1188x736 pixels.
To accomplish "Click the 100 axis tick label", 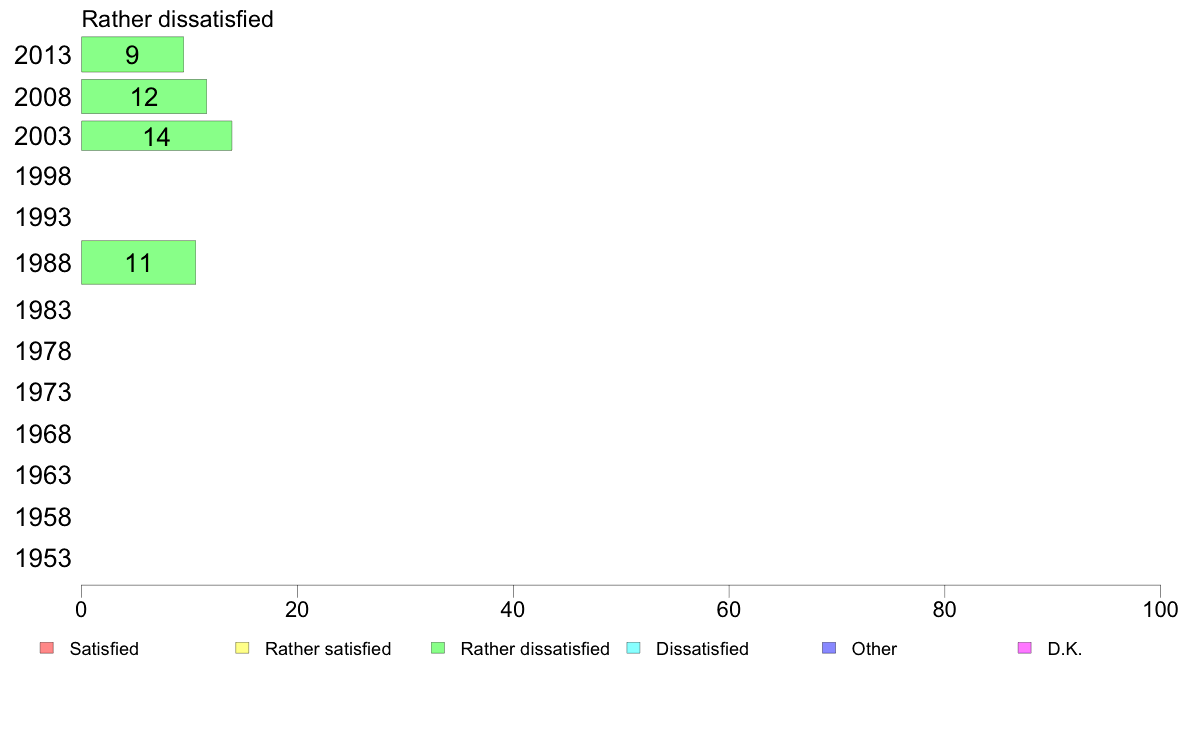I will (1161, 609).
